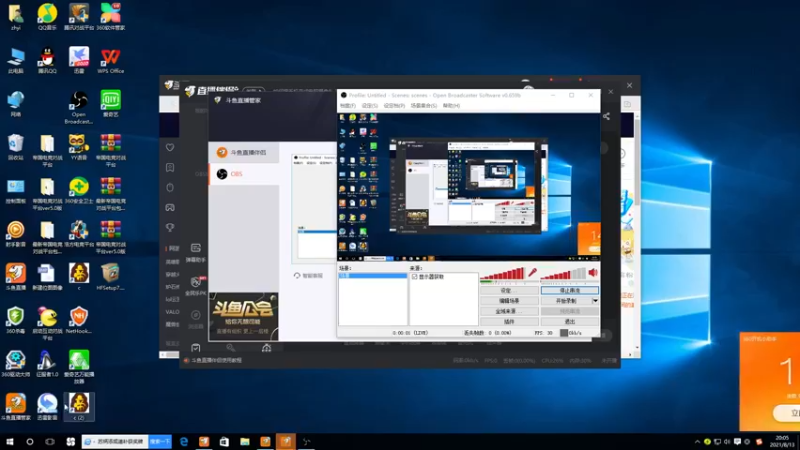Click the heart favorites icon in Douyu sidebar
The width and height of the screenshot is (800, 450).
(170, 147)
